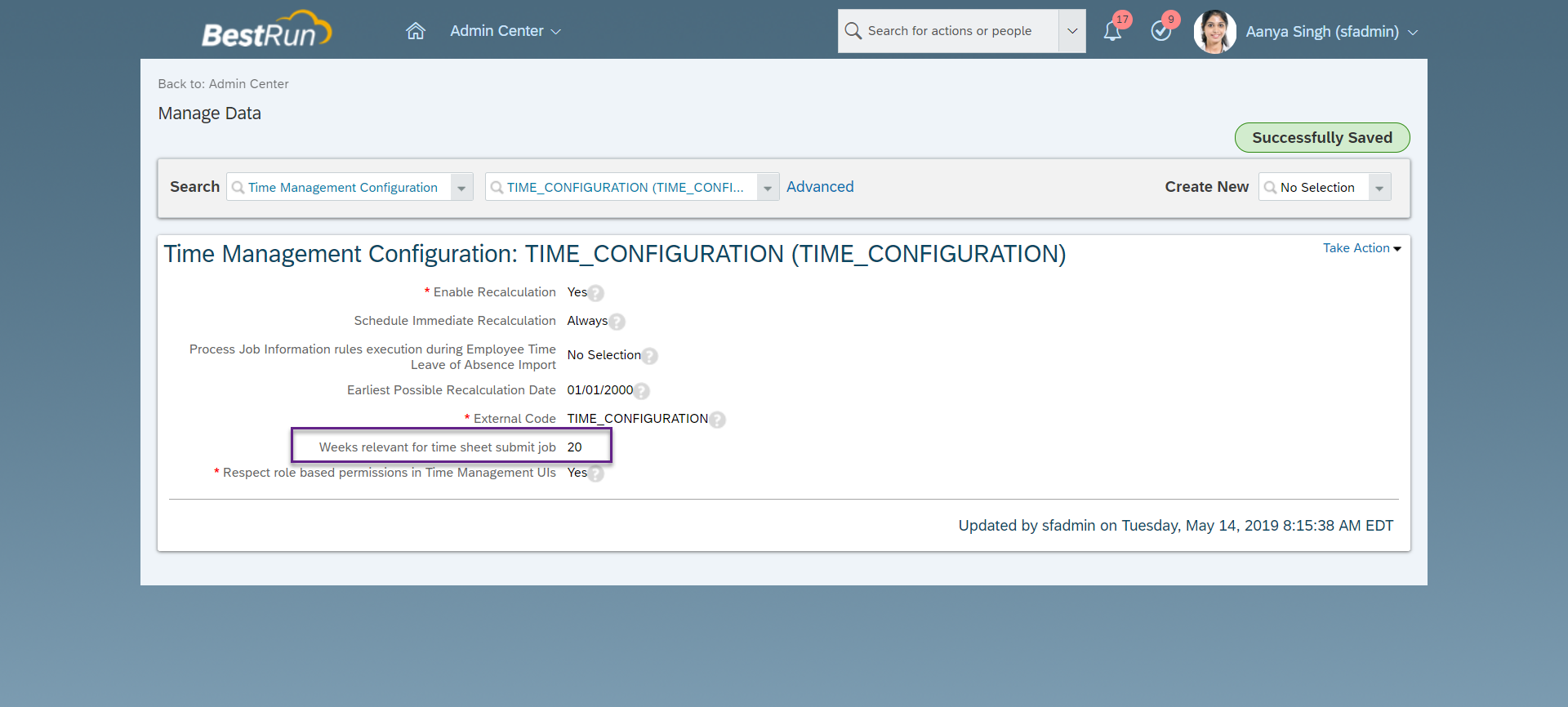Open Advanced search link
1568x707 pixels.
[x=820, y=187]
